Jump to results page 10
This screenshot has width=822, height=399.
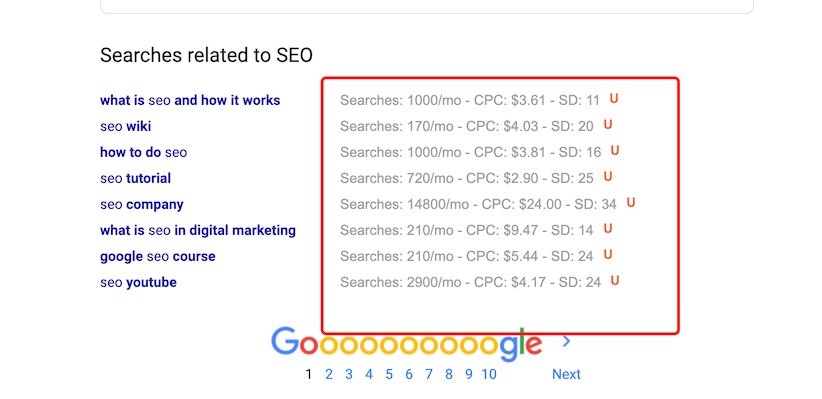click(x=489, y=374)
